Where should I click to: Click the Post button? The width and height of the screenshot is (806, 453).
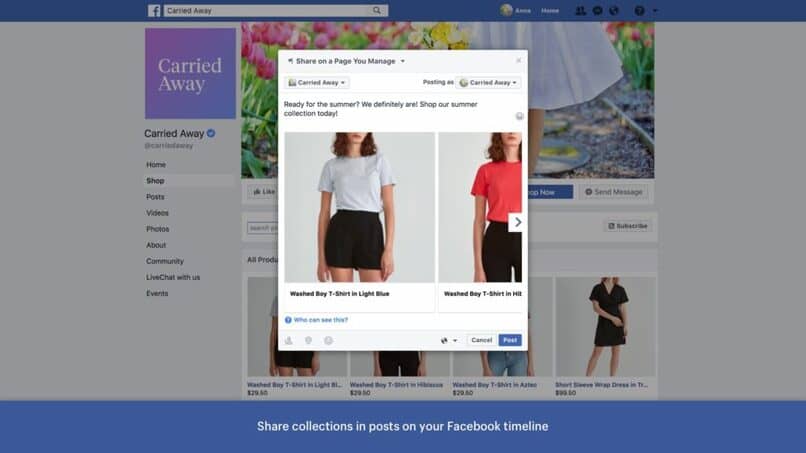[x=510, y=340]
